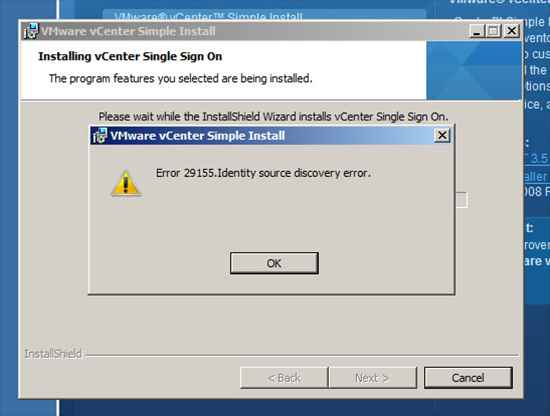Click the grayed-out Next > button

coord(372,378)
